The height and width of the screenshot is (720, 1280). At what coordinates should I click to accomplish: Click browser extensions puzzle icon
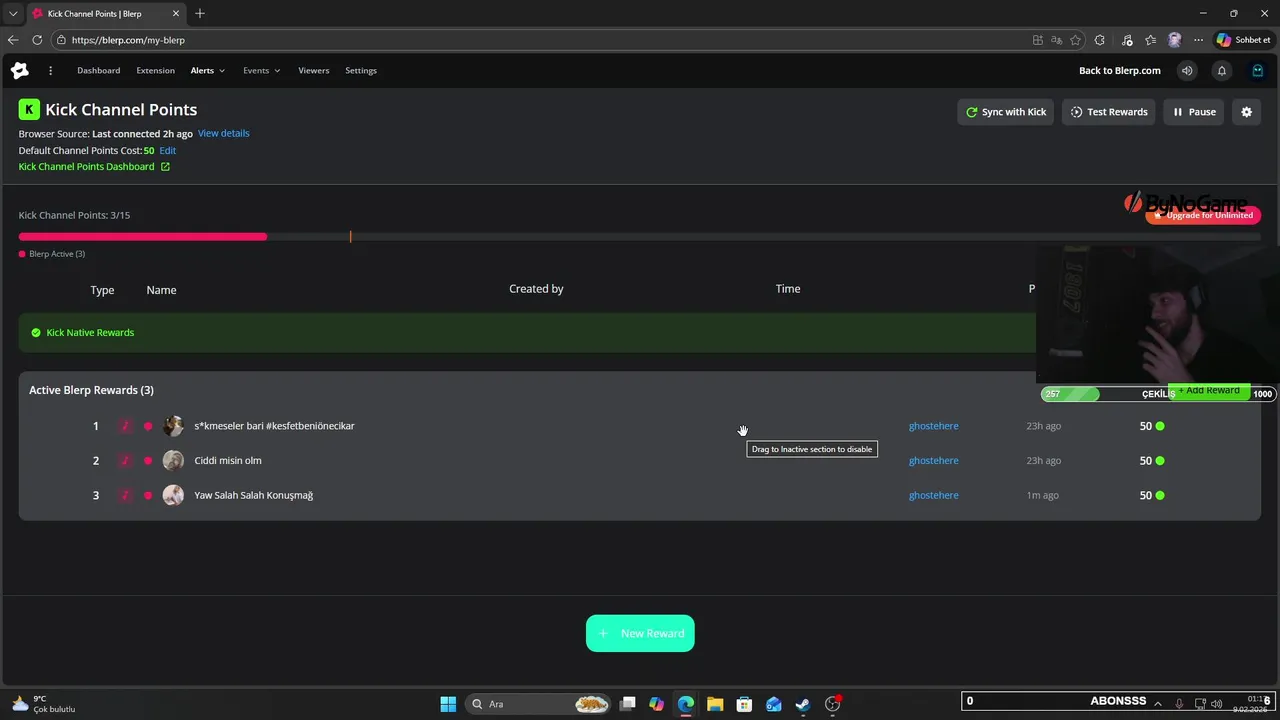coord(1100,40)
